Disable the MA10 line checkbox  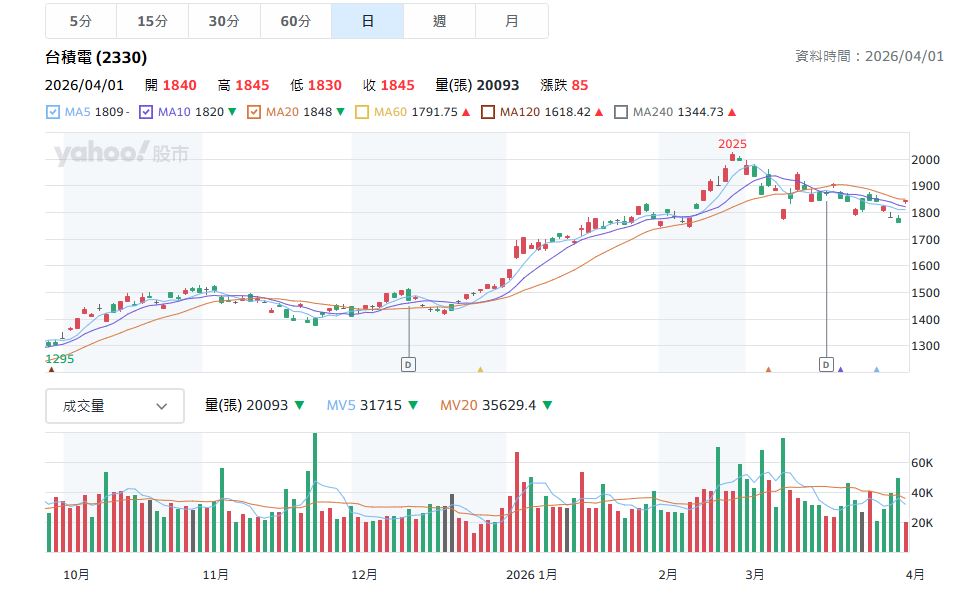click(147, 112)
